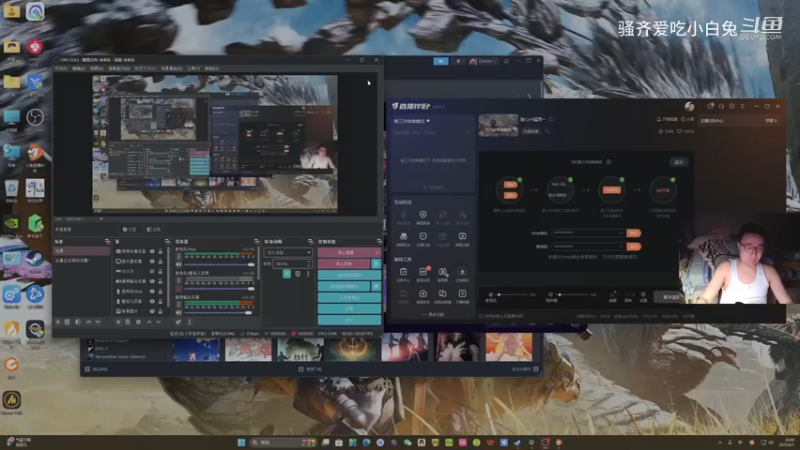This screenshot has width=800, height=450.
Task: Open Microsoft Edge from the taskbar
Action: point(366,442)
